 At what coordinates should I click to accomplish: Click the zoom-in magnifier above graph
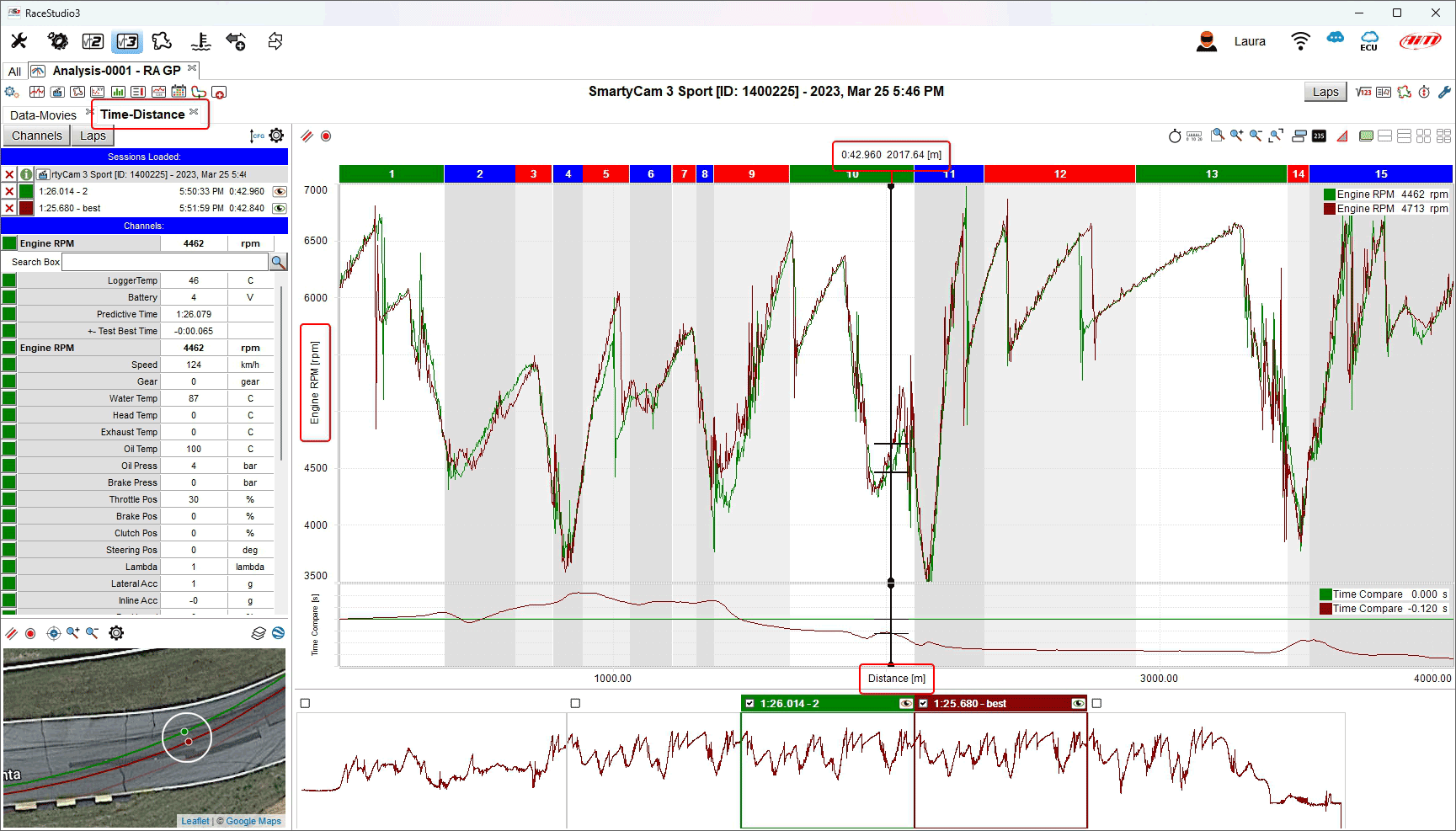[x=1236, y=136]
